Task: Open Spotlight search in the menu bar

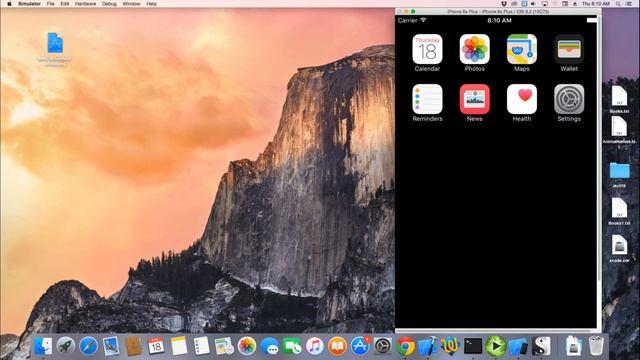Action: (x=618, y=4)
